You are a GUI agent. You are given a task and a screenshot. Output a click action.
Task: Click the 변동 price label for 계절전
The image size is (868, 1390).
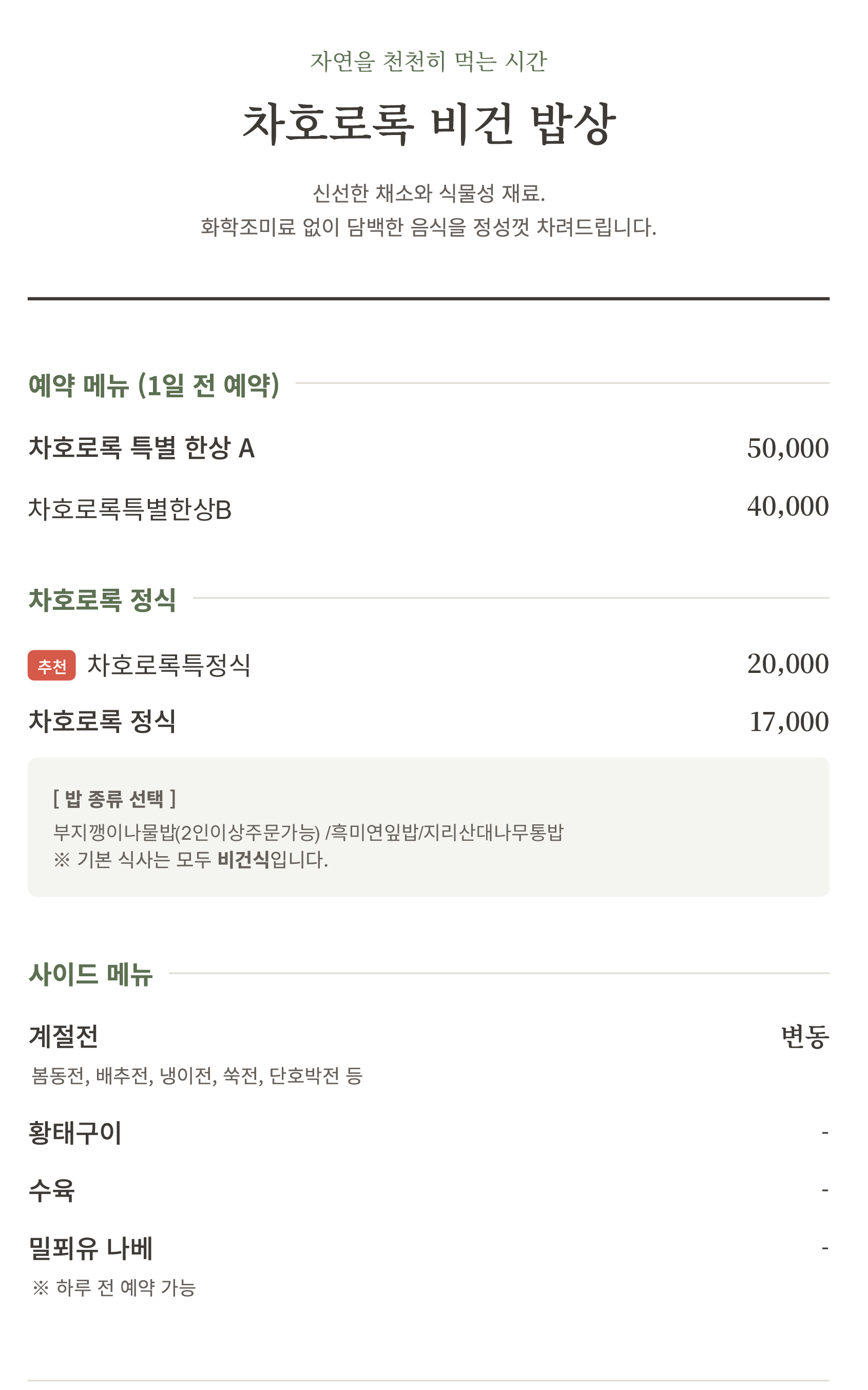tap(805, 1036)
